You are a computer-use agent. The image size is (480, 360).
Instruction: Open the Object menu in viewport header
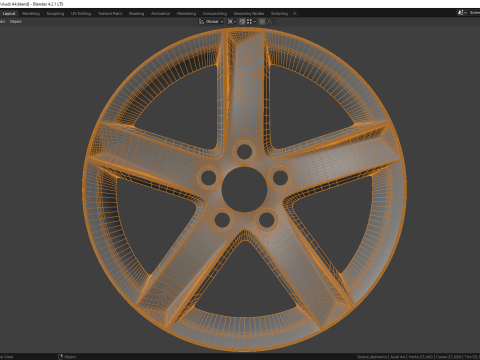click(16, 22)
